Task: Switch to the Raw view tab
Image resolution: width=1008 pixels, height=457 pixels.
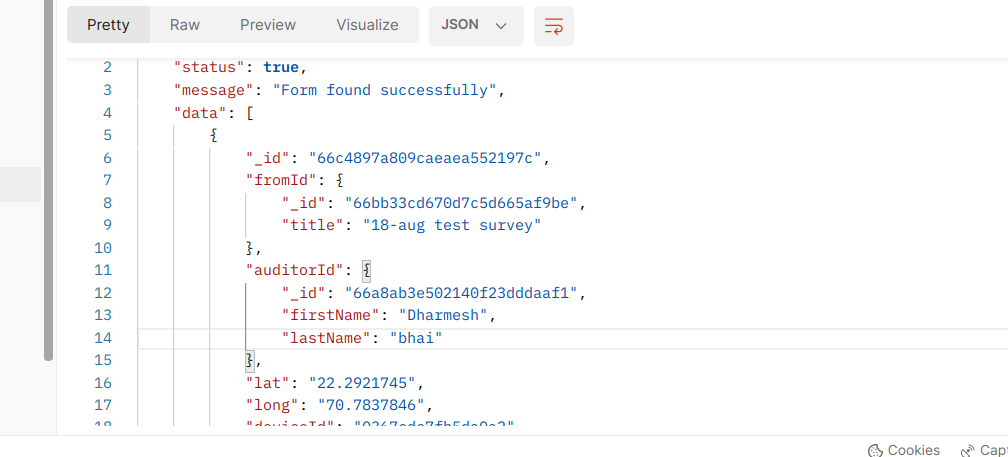Action: (x=185, y=25)
